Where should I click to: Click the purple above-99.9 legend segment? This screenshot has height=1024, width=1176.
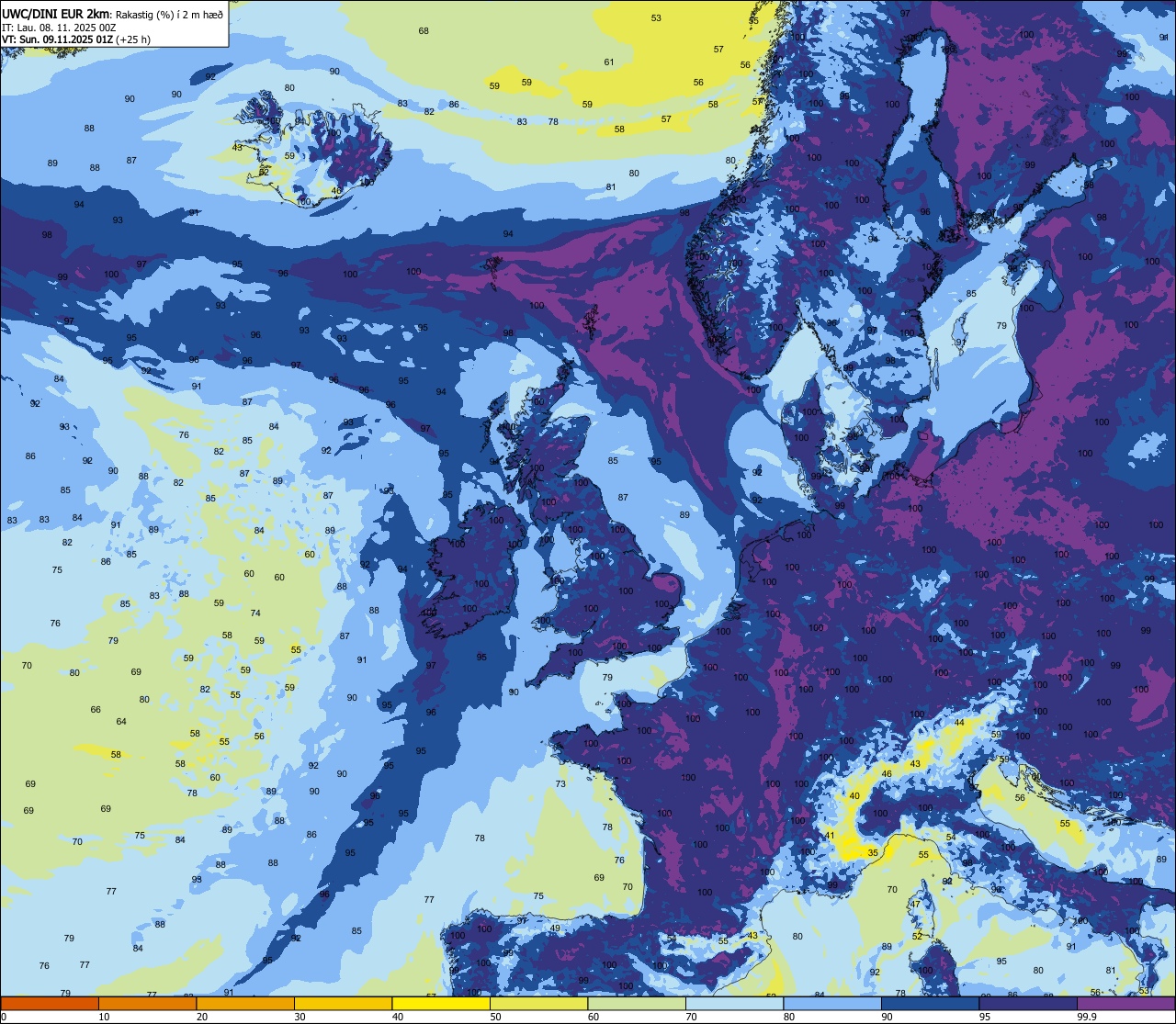[1125, 1003]
